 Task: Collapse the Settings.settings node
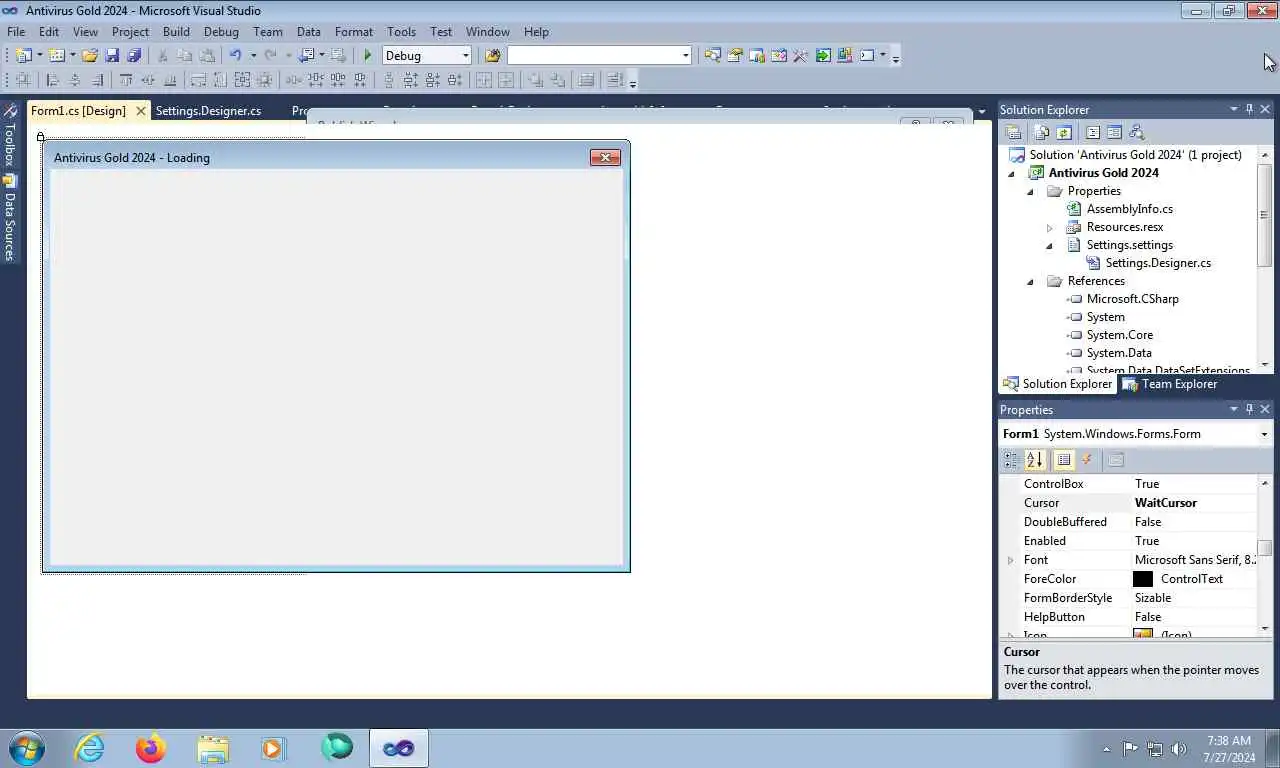tap(1049, 245)
